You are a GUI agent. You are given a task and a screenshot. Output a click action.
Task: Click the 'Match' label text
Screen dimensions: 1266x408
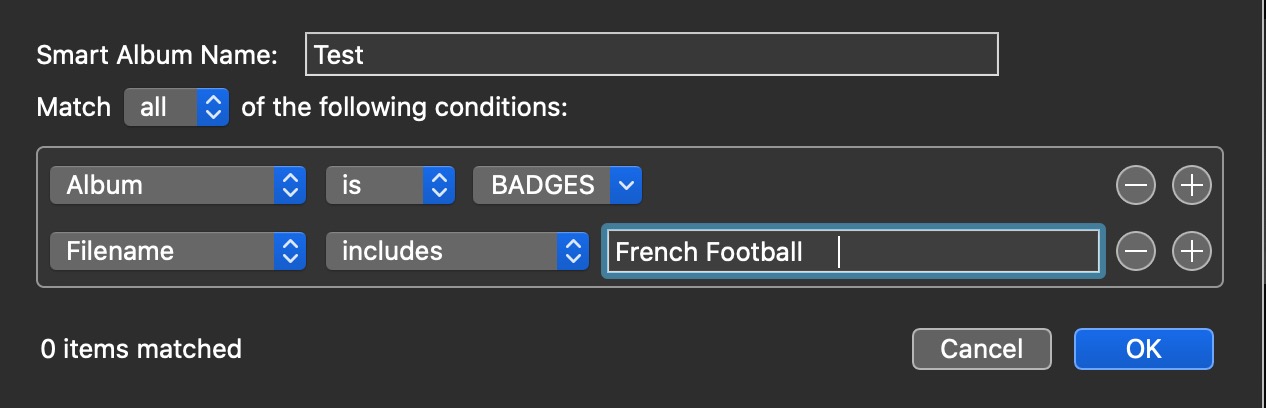73,107
